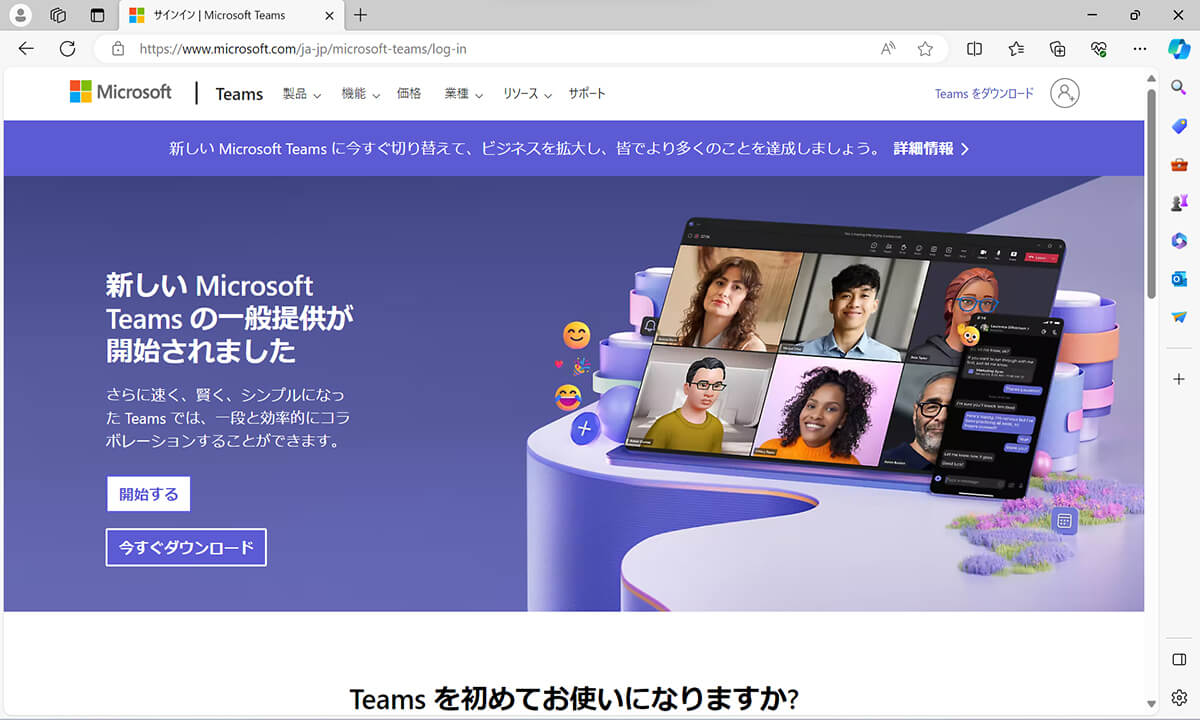
Task: Open Outlook from the Edge sidebar
Action: pyautogui.click(x=1179, y=279)
